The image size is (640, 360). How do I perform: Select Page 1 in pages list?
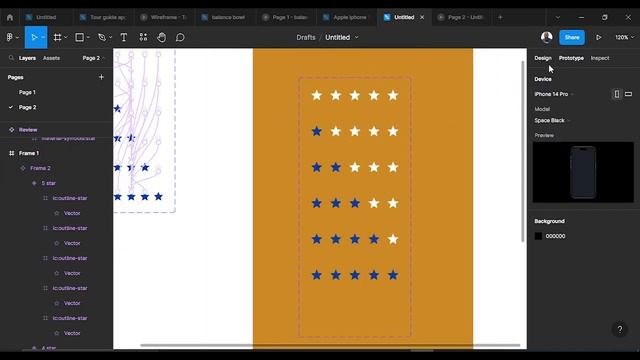(27, 92)
